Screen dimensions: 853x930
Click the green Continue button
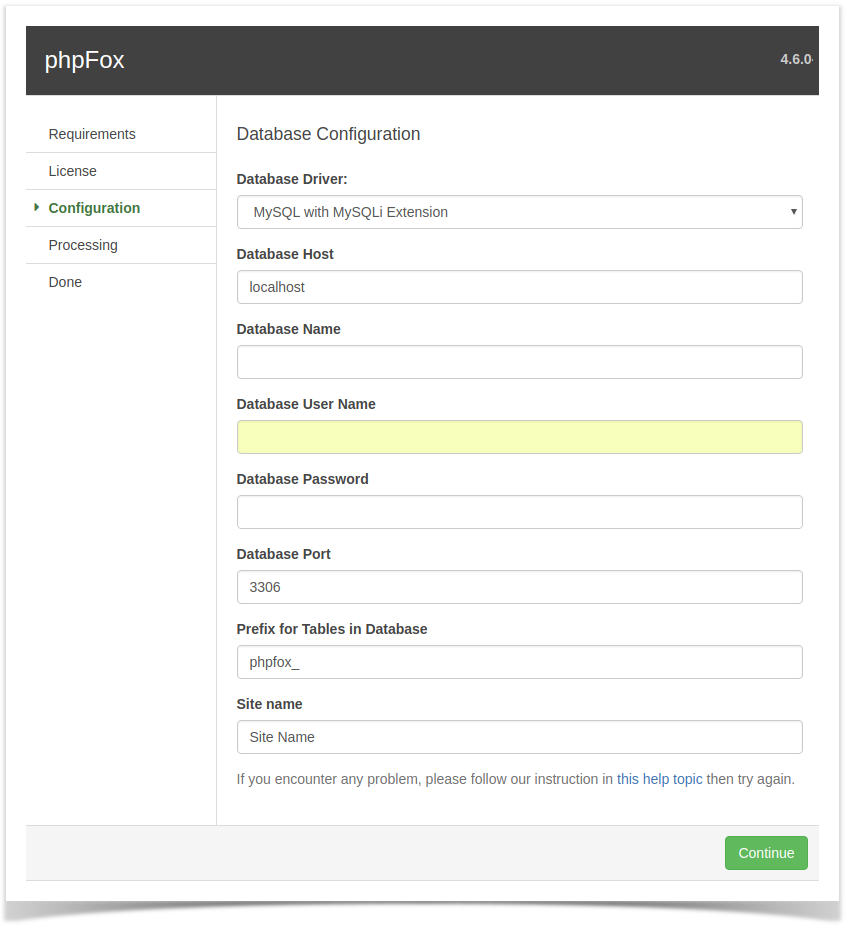(766, 853)
